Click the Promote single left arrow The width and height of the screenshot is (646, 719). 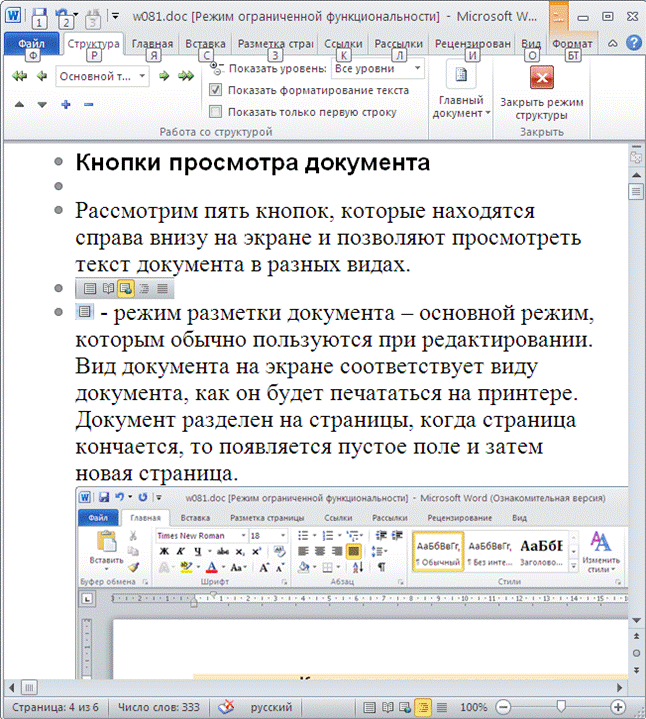42,76
